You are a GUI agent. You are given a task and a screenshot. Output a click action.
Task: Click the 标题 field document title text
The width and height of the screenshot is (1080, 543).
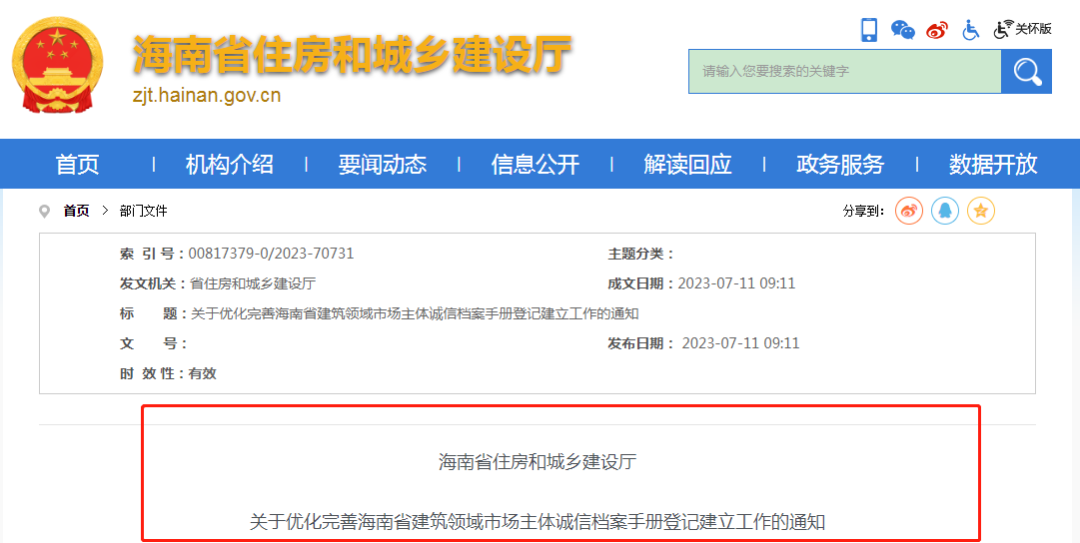(x=415, y=314)
